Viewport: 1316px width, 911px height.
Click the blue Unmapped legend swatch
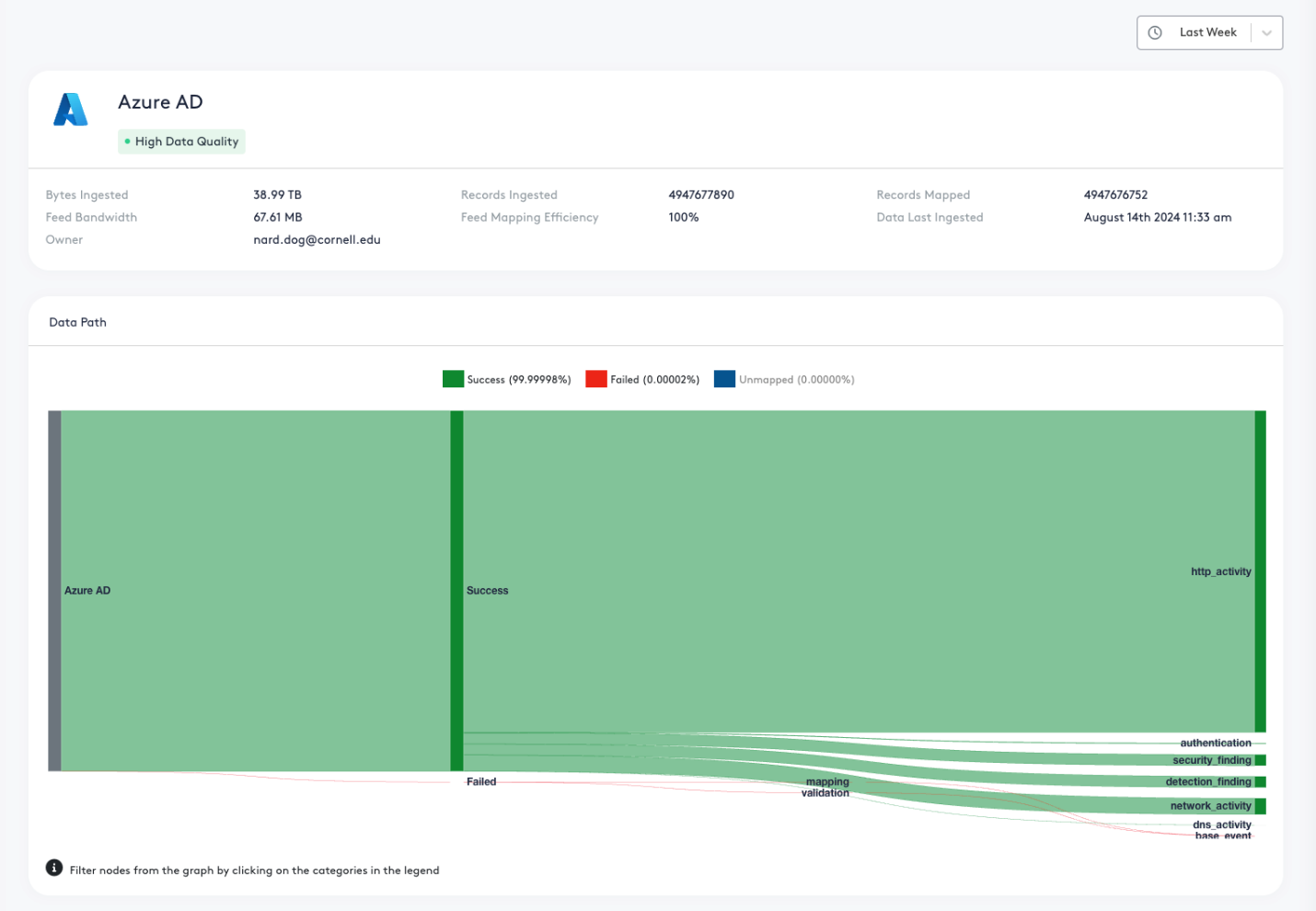(724, 379)
